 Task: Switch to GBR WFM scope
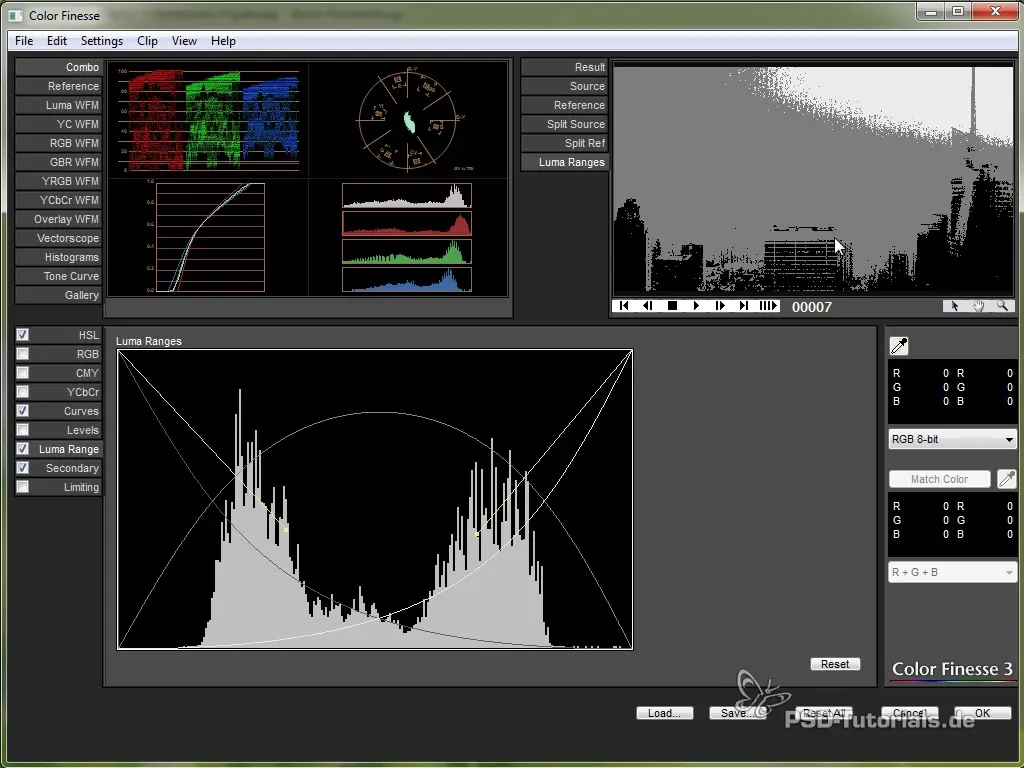[58, 162]
